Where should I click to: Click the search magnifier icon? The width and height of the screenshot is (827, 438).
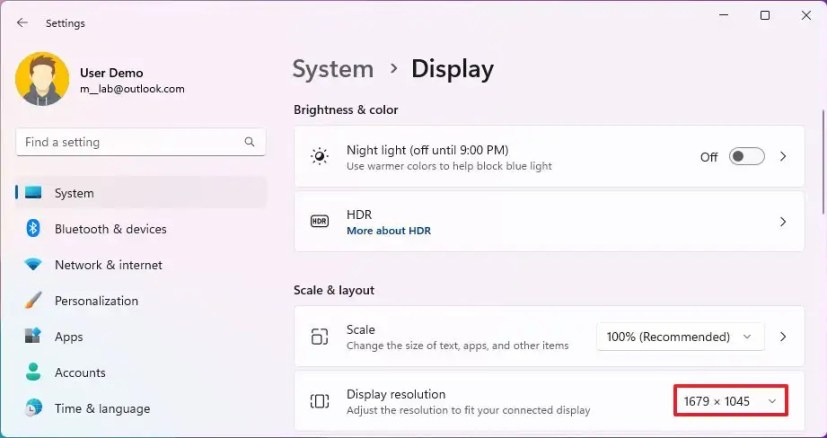249,142
